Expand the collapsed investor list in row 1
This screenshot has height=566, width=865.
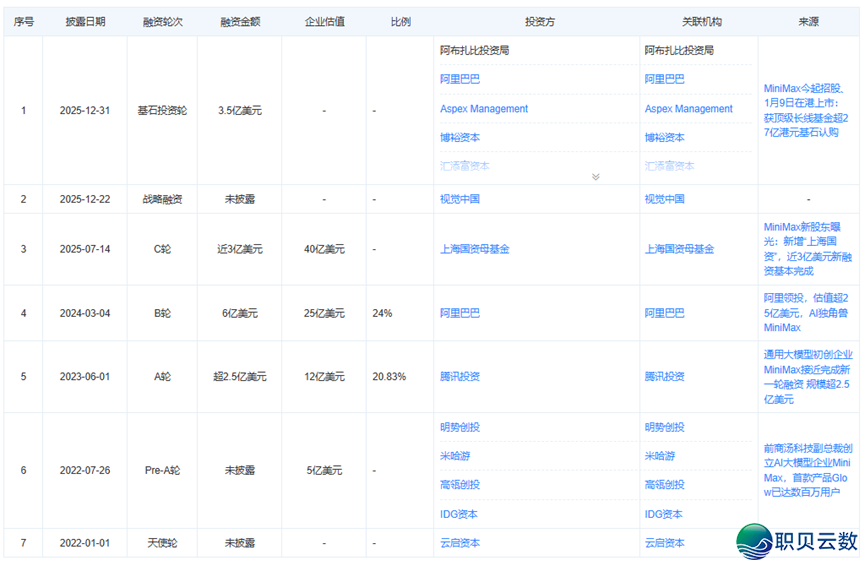coord(596,177)
